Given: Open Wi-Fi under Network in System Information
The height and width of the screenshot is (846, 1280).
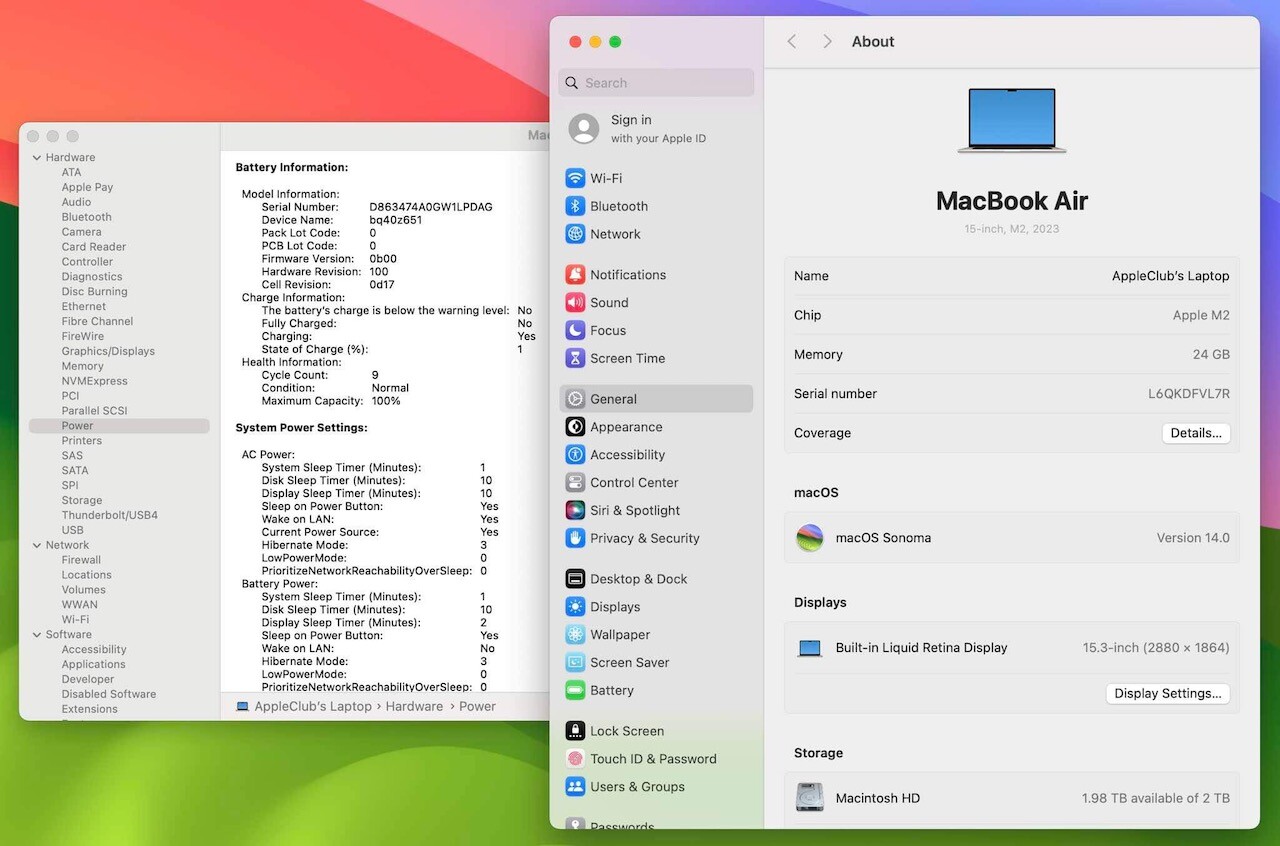Looking at the screenshot, I should tap(75, 620).
